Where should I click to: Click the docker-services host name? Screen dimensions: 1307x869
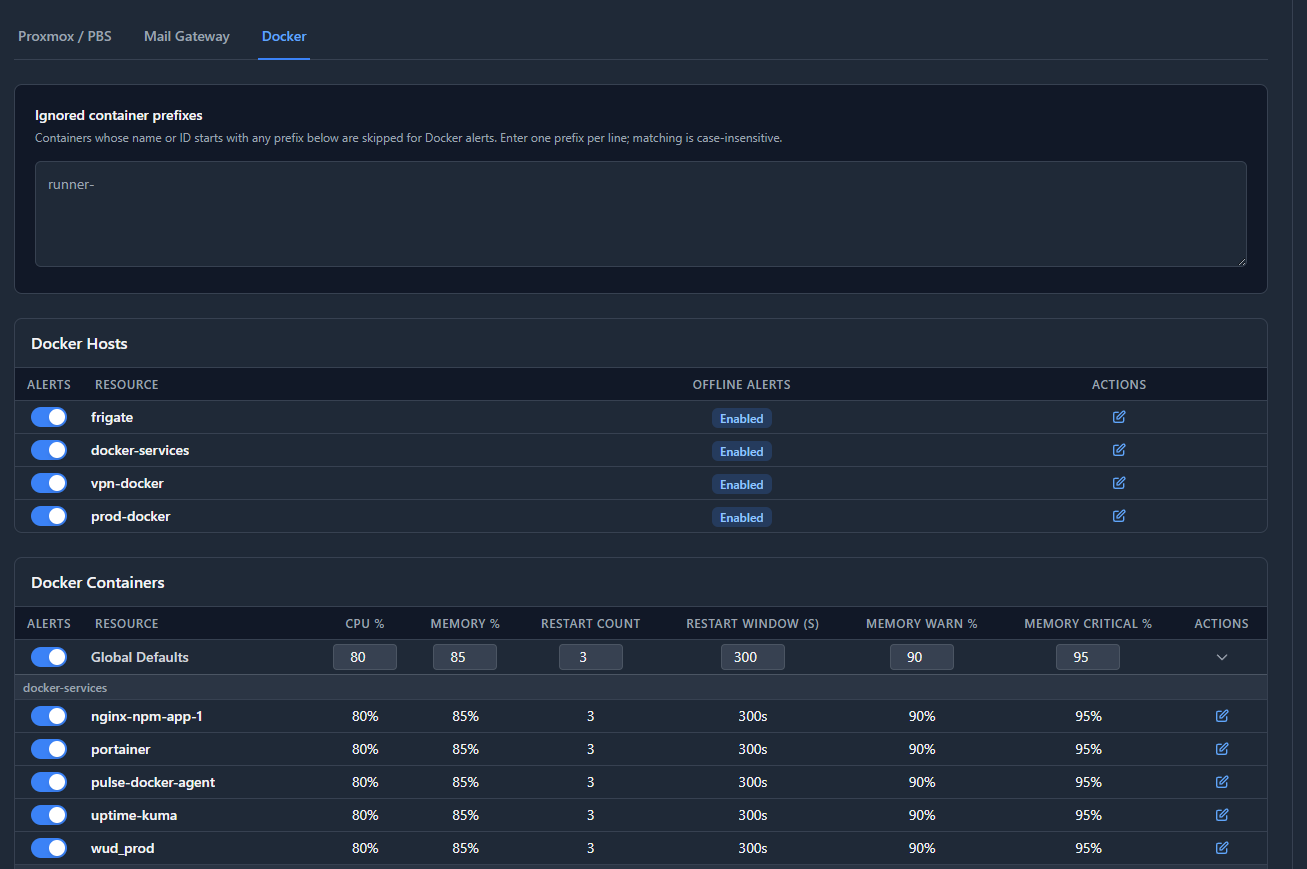140,450
